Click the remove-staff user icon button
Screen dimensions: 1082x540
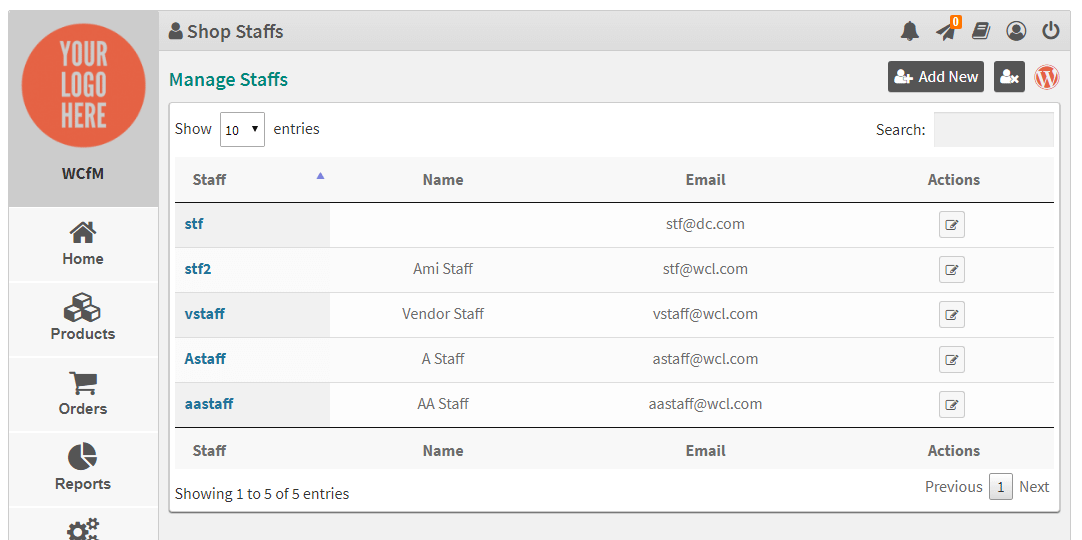pos(1009,77)
